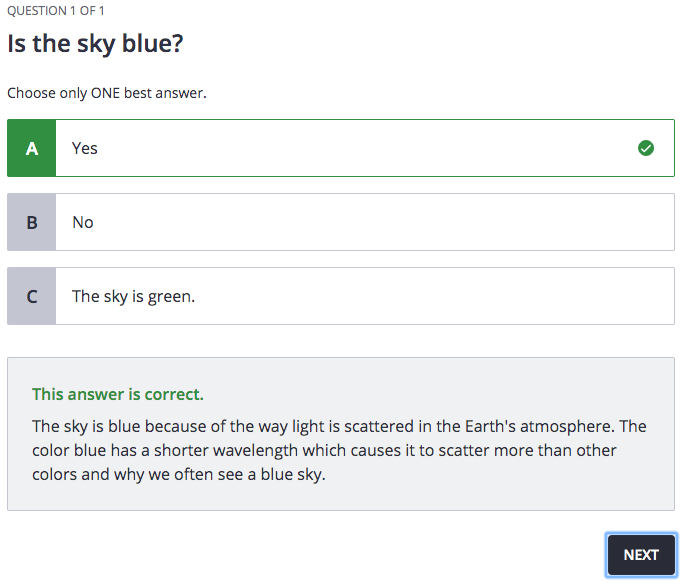The width and height of the screenshot is (690, 588).
Task: Click the green checkmark icon in answer A
Action: point(646,148)
